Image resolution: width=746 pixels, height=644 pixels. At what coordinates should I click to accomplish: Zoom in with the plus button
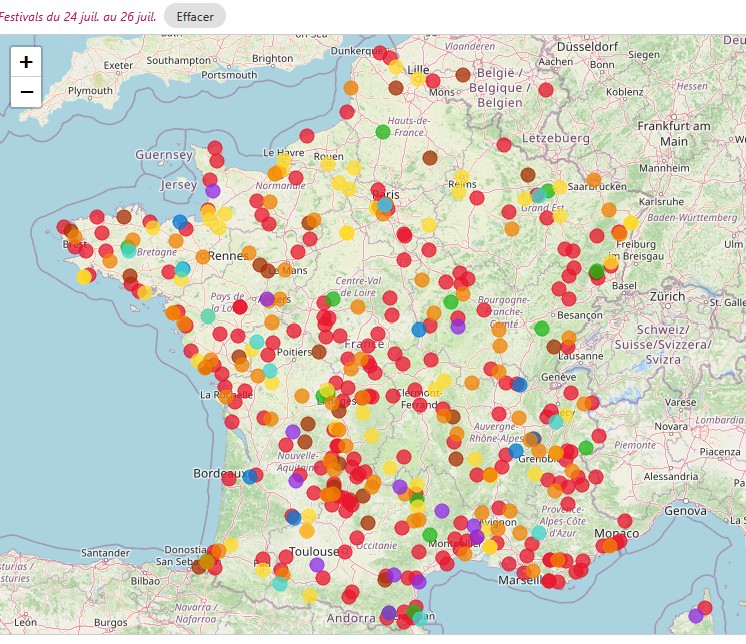click(26, 62)
